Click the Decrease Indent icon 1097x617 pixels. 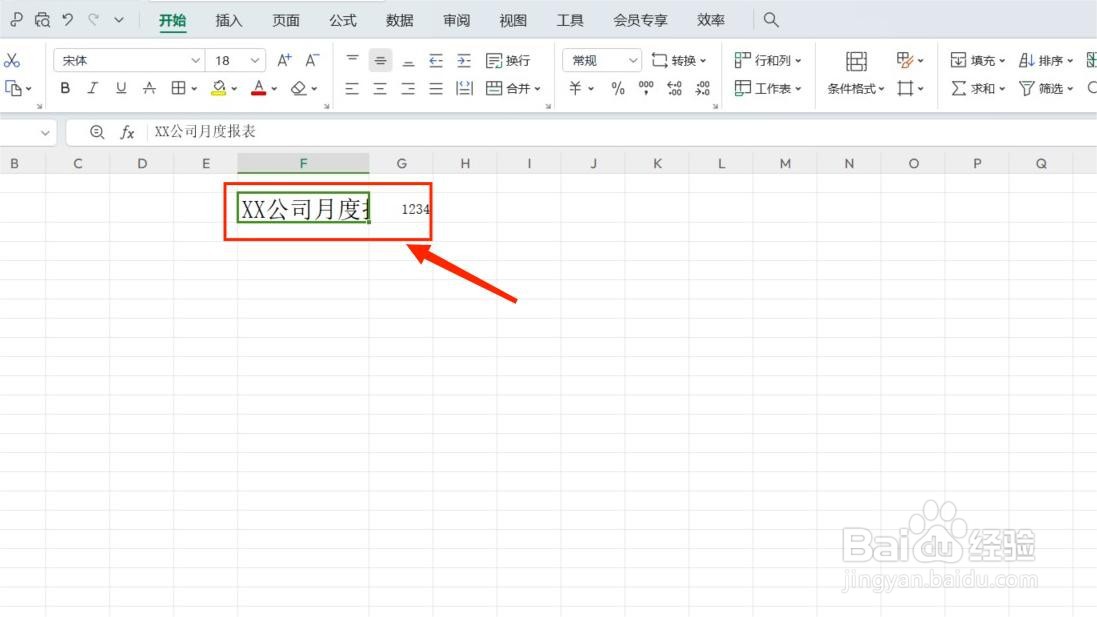point(436,61)
